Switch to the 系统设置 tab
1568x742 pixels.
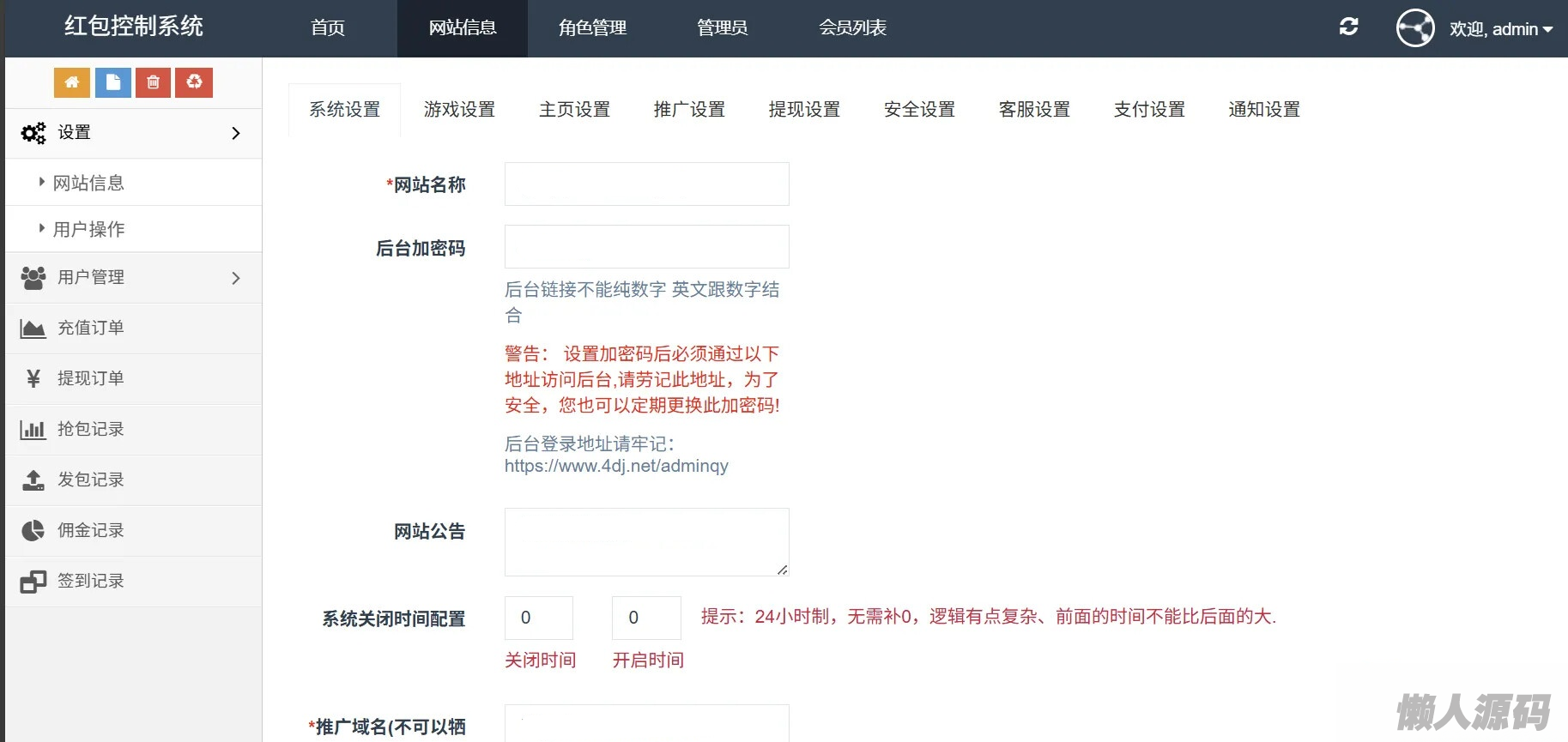click(x=344, y=110)
